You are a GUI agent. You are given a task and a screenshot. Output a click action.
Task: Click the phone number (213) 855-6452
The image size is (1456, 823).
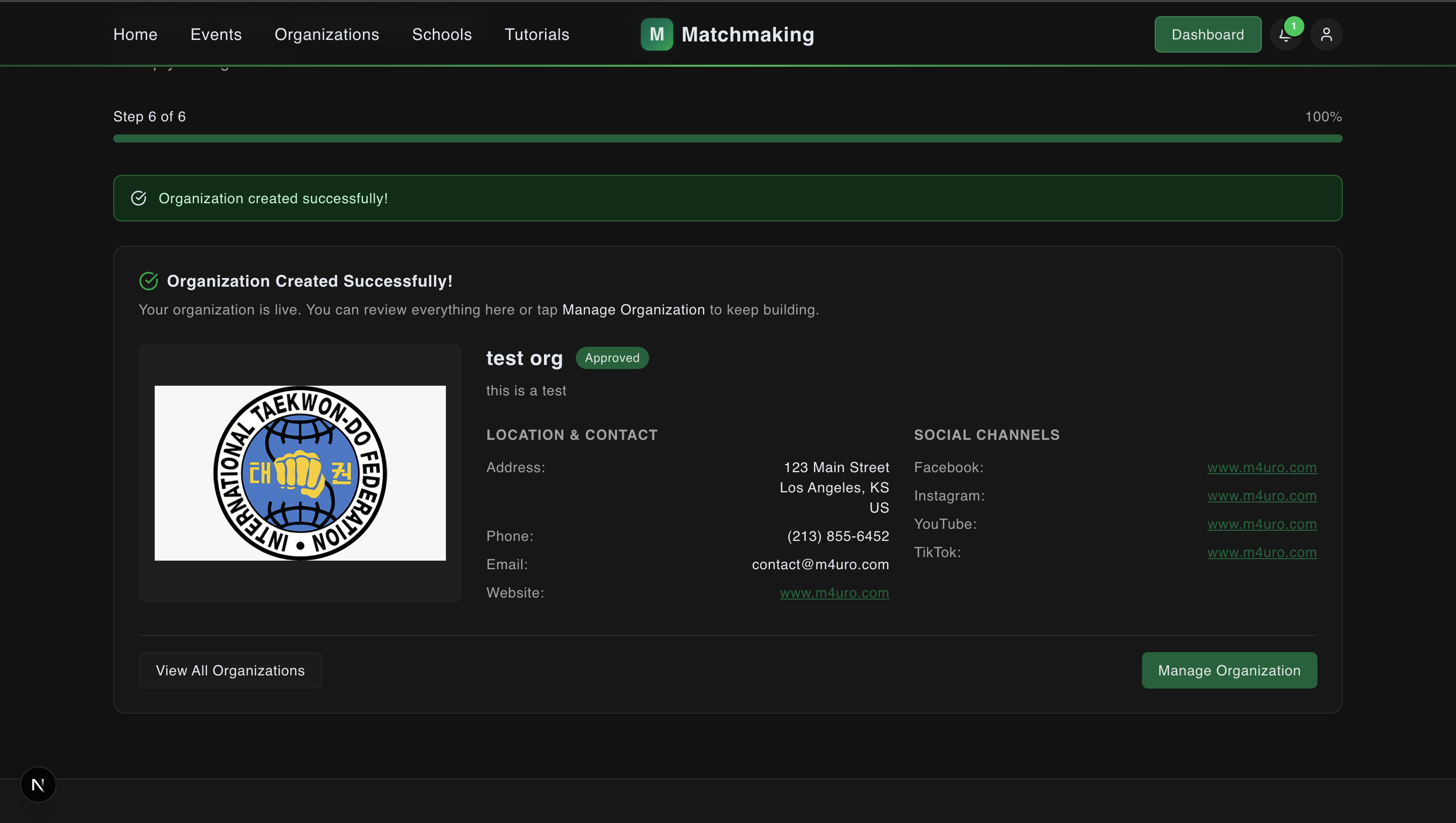[x=838, y=536]
